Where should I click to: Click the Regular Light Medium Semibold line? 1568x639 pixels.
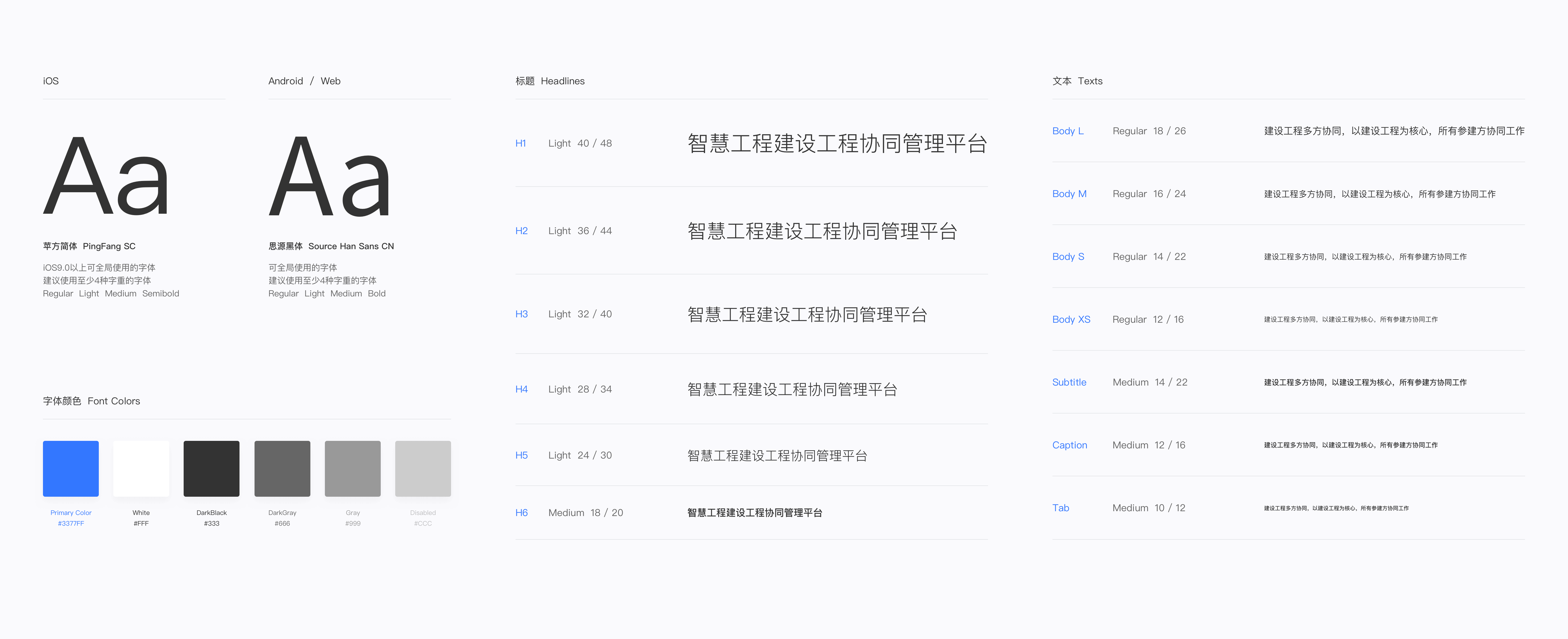[111, 293]
